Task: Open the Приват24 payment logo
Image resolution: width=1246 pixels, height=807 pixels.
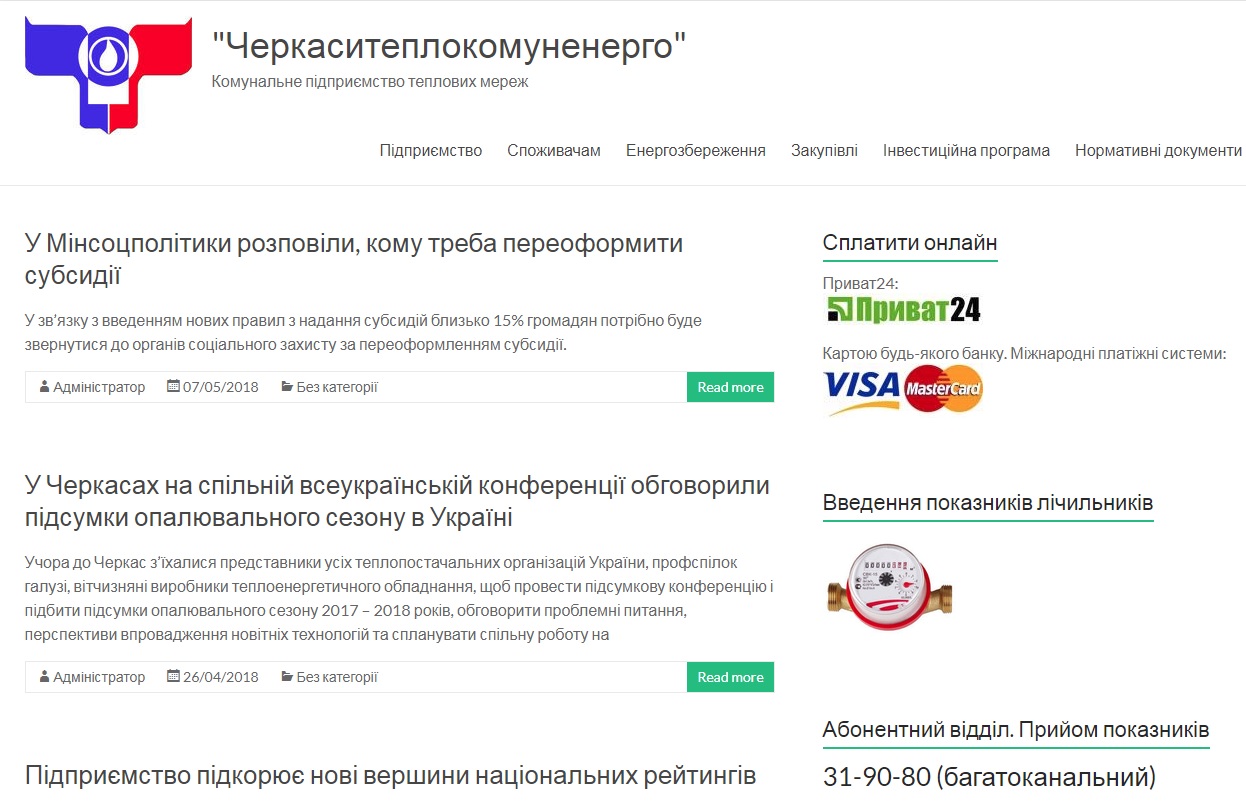Action: [903, 310]
